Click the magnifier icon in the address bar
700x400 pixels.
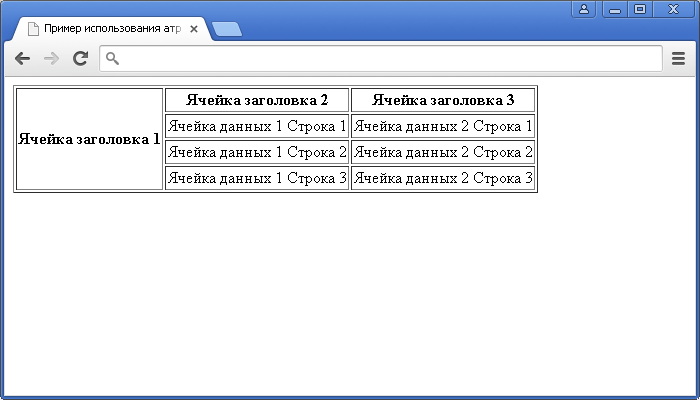[x=113, y=59]
